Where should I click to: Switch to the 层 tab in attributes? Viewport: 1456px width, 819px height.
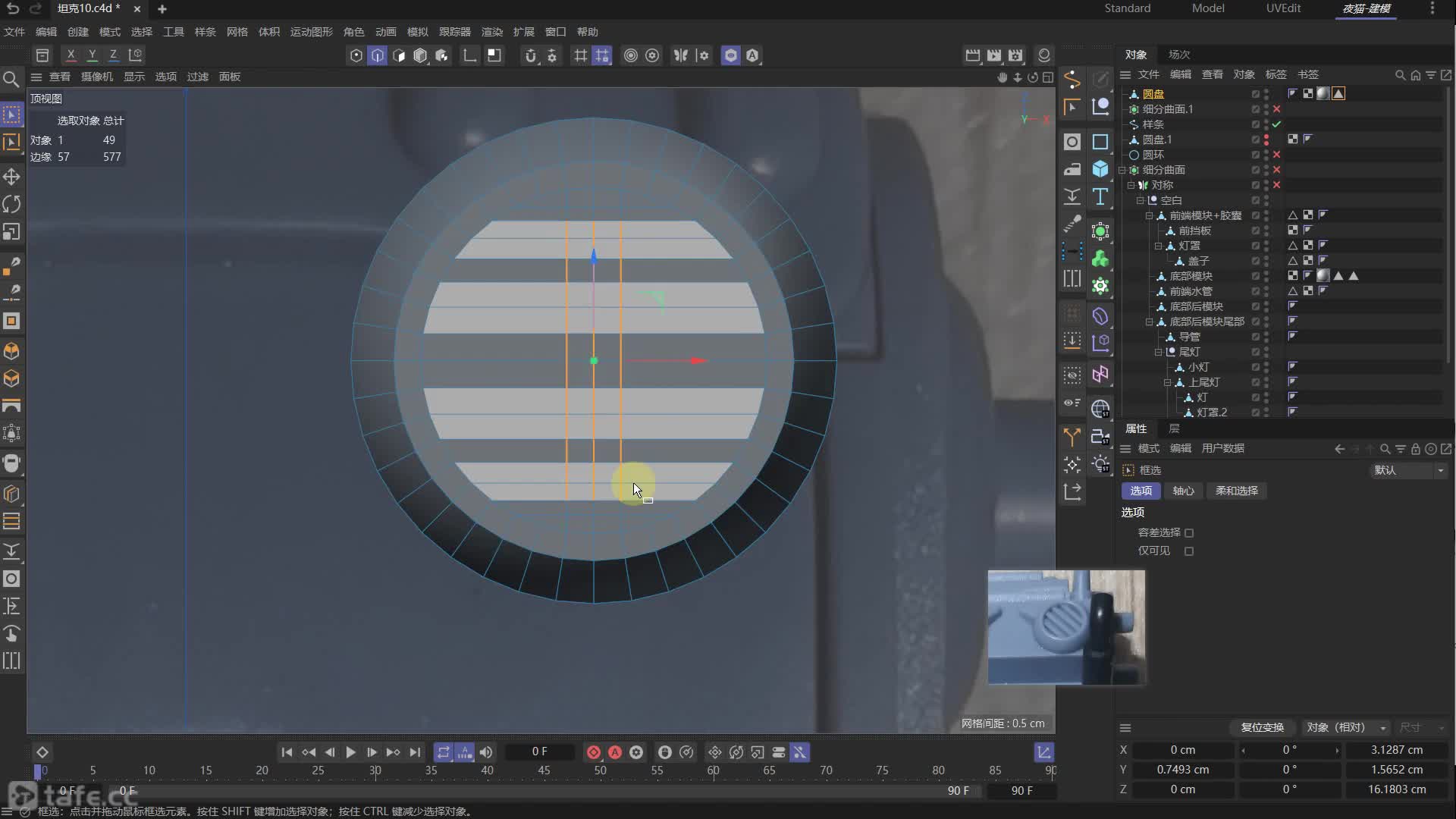point(1174,428)
